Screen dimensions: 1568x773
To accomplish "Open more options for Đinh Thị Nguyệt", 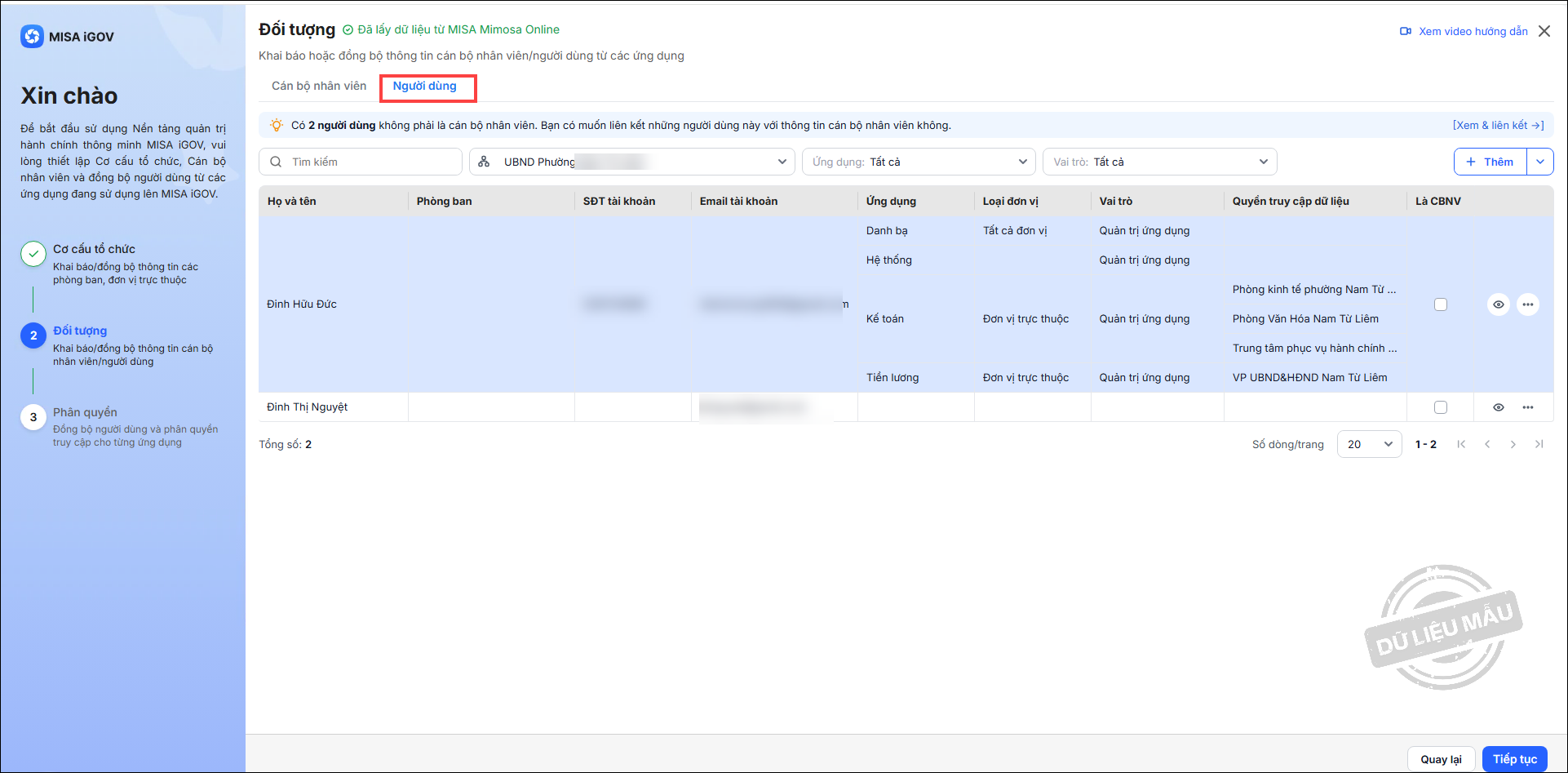I will coord(1528,407).
